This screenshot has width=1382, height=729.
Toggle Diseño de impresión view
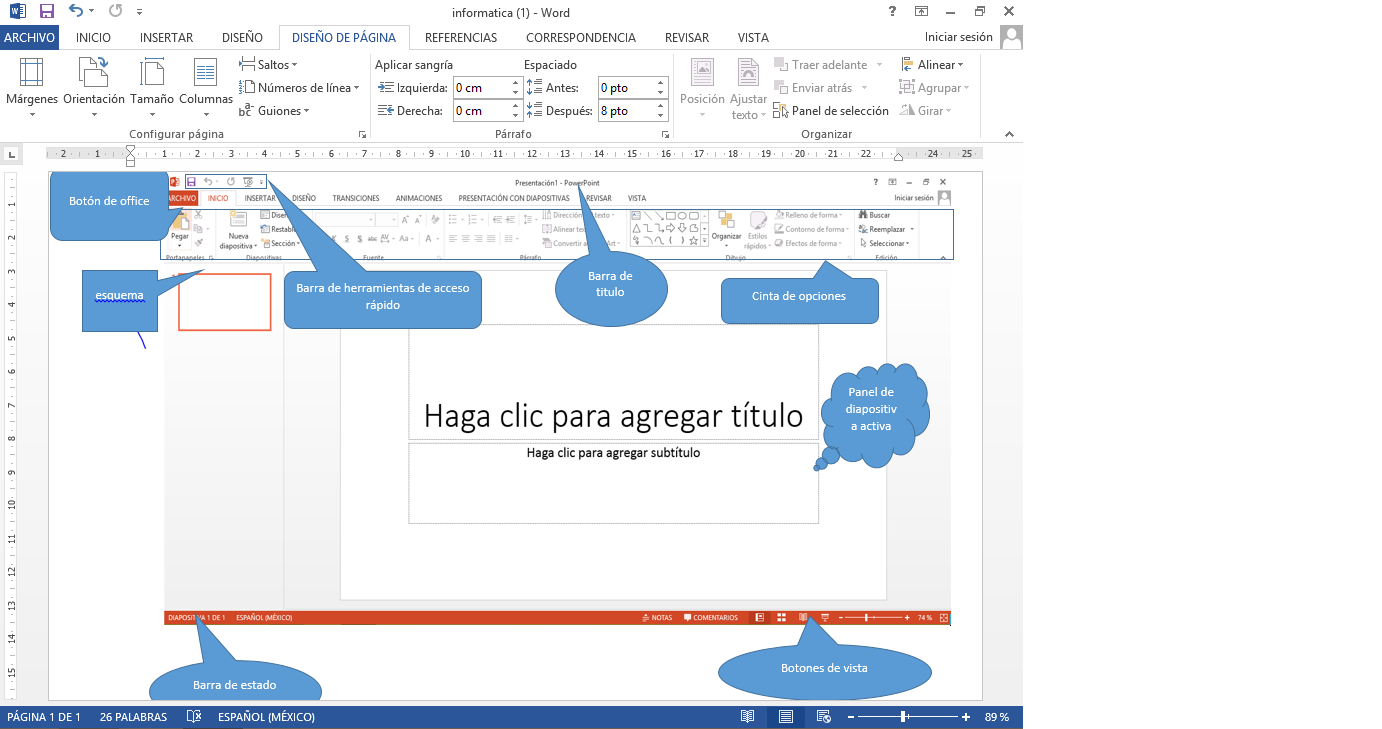click(785, 716)
